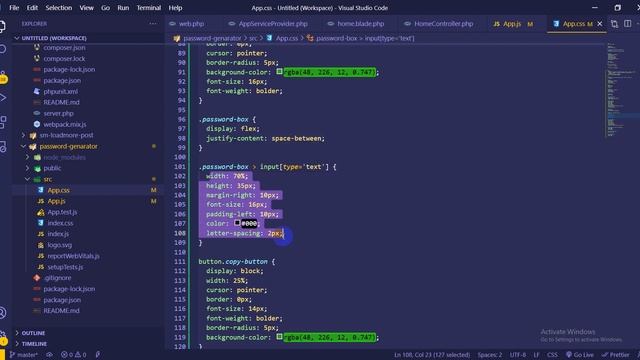Open webpack.mix.js file

tap(64, 124)
